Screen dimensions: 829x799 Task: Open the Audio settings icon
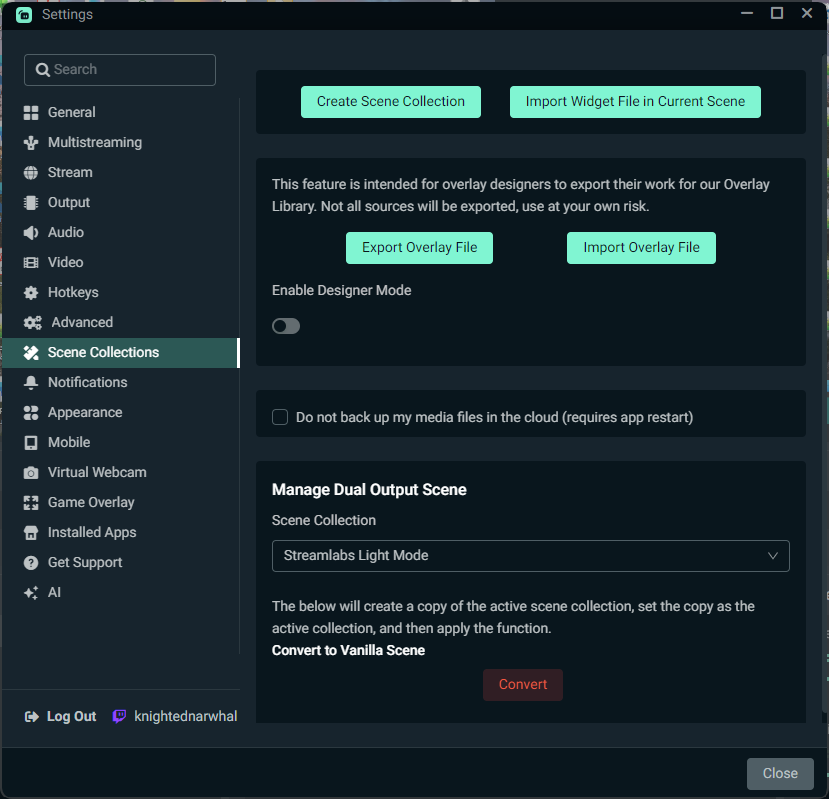32,232
